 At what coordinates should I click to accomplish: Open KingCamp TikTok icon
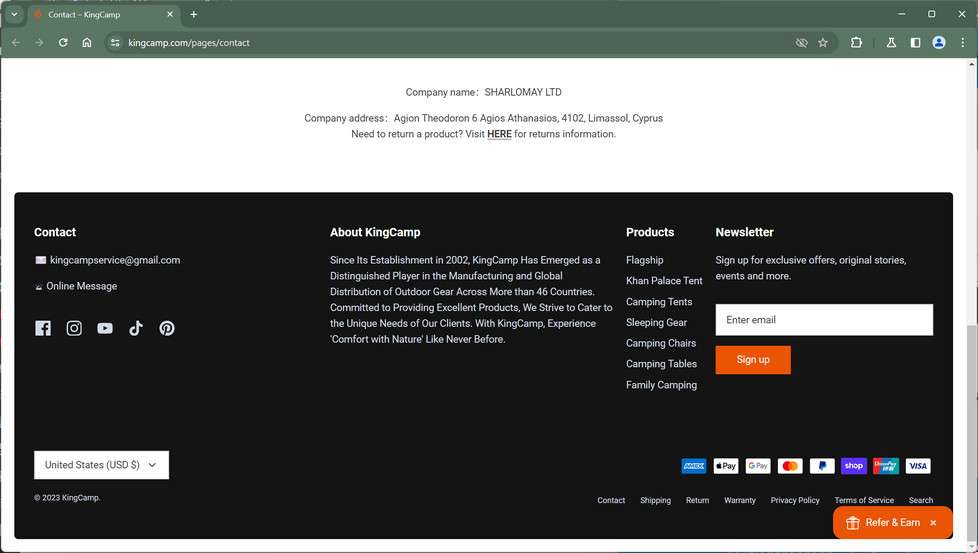click(136, 328)
